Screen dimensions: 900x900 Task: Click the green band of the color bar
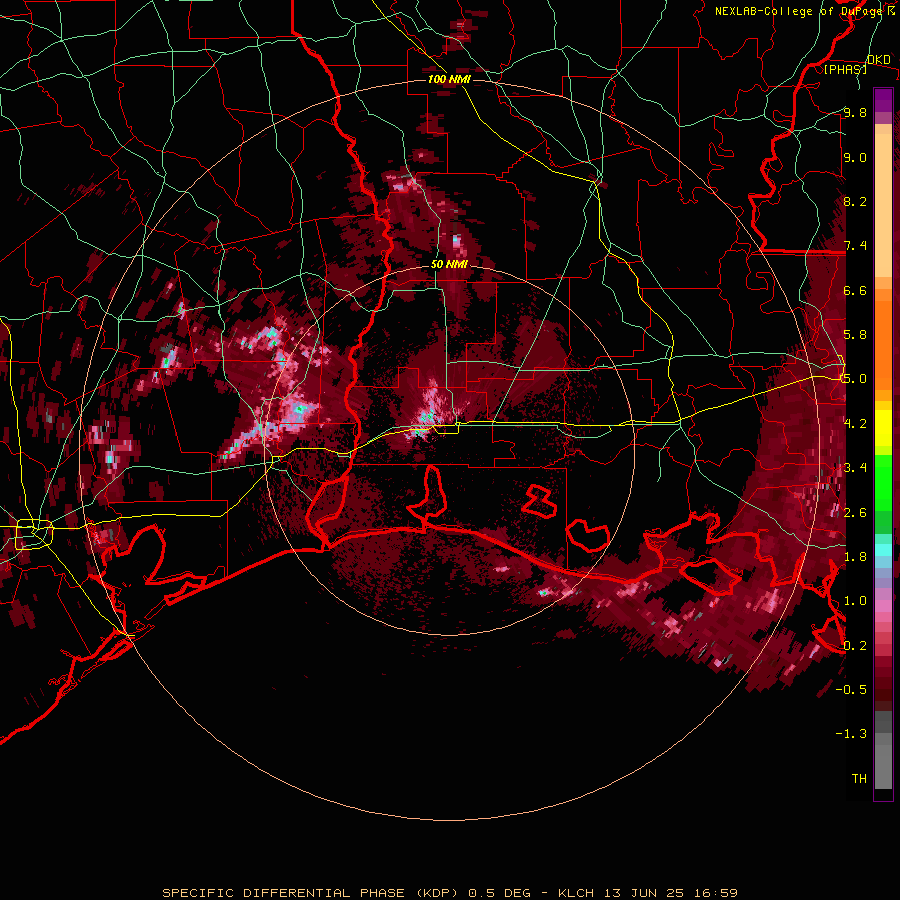point(883,494)
